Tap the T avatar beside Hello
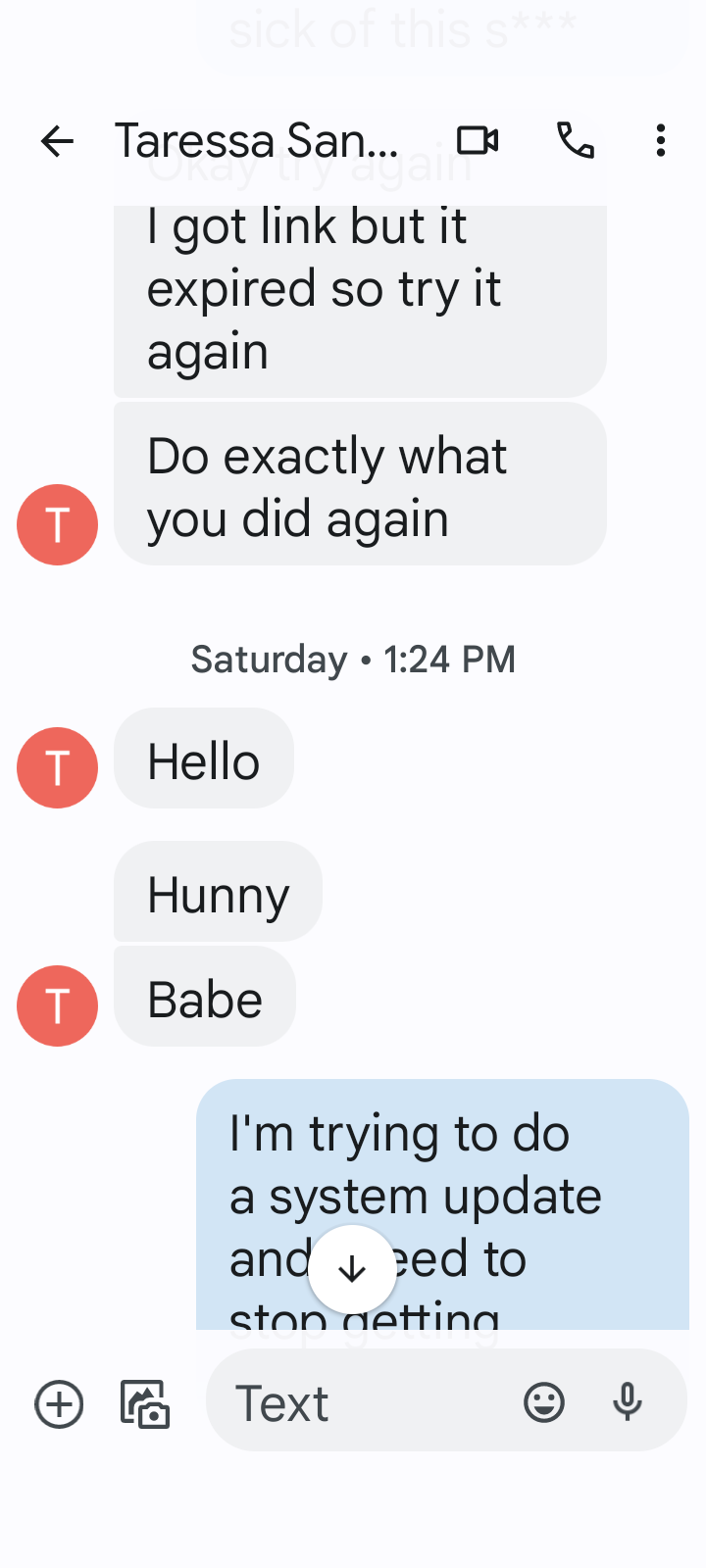 click(x=57, y=767)
